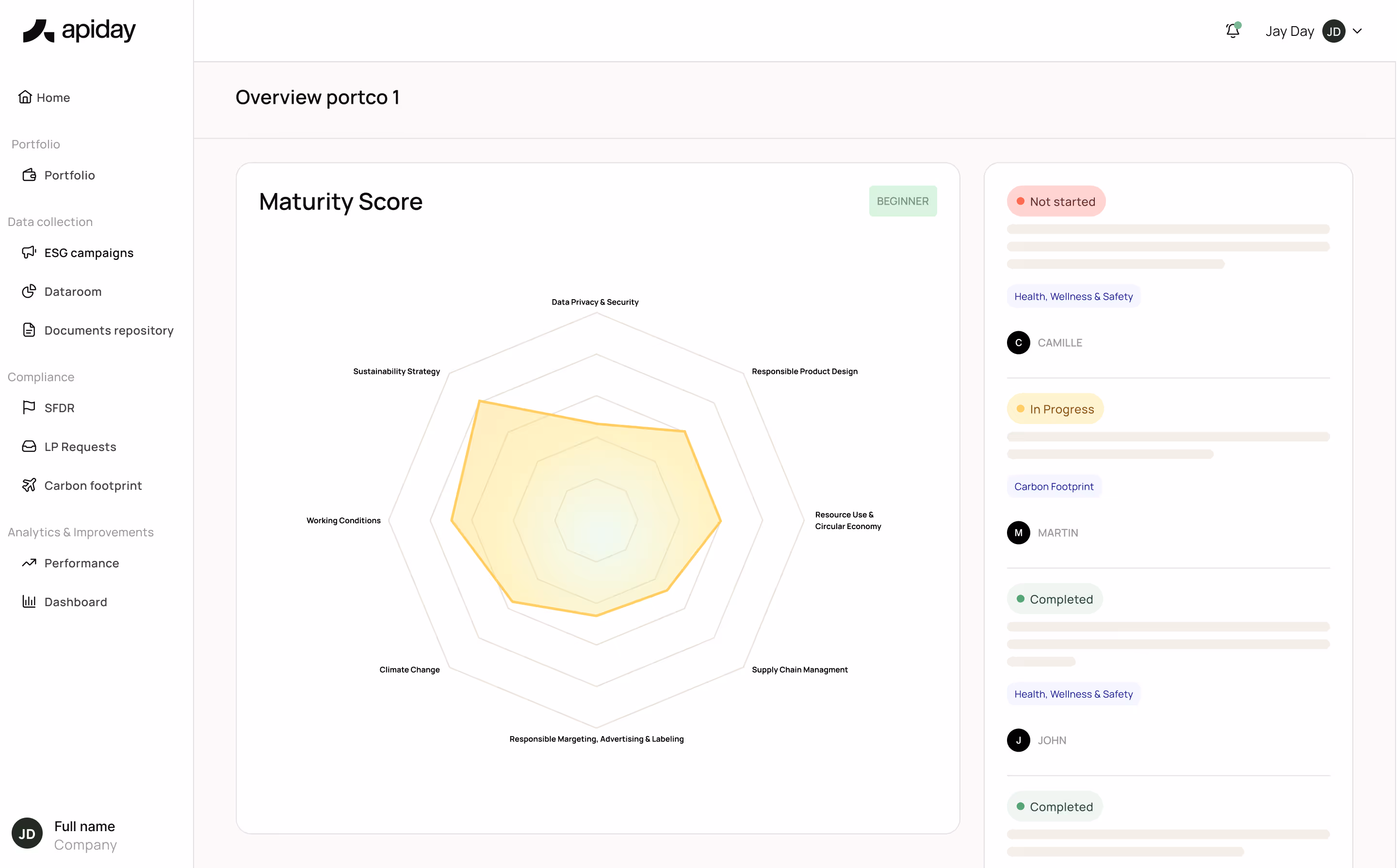Click the Dataroom pie chart icon

(x=29, y=291)
